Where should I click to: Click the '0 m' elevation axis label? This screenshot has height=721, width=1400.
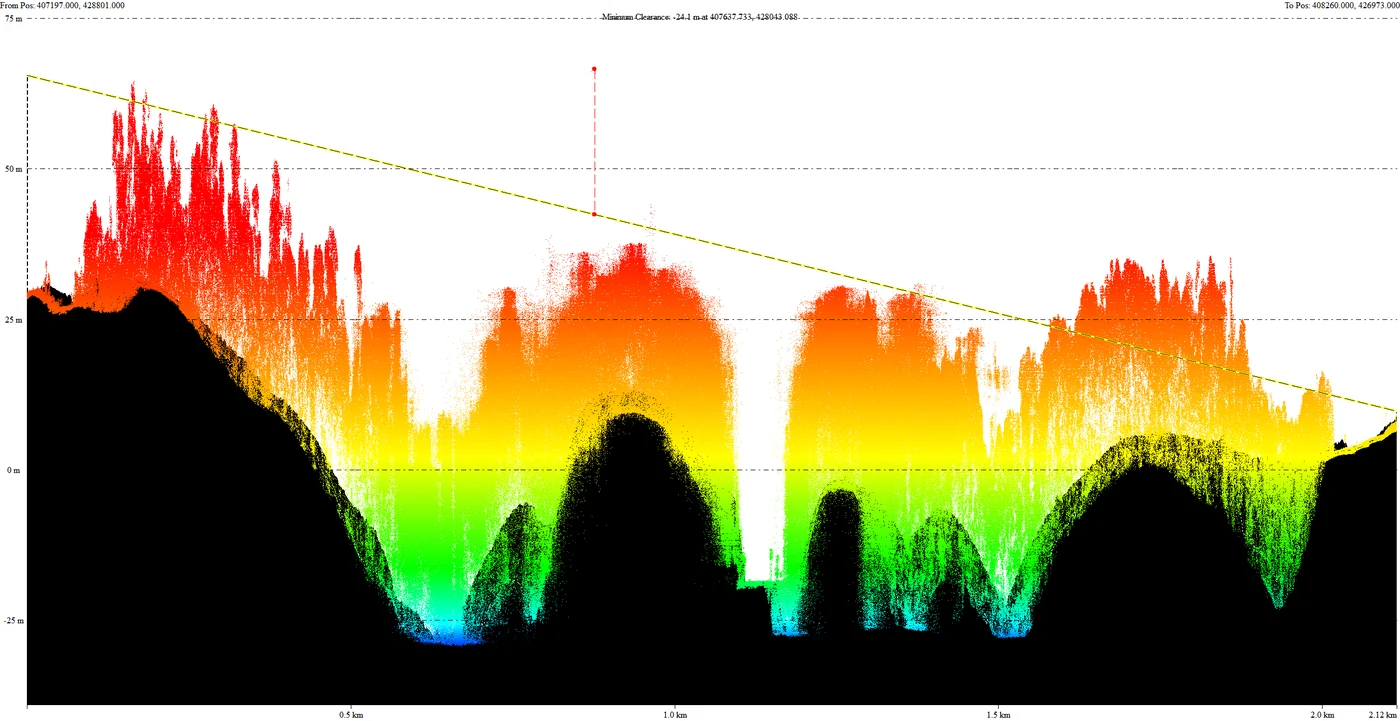point(14,470)
